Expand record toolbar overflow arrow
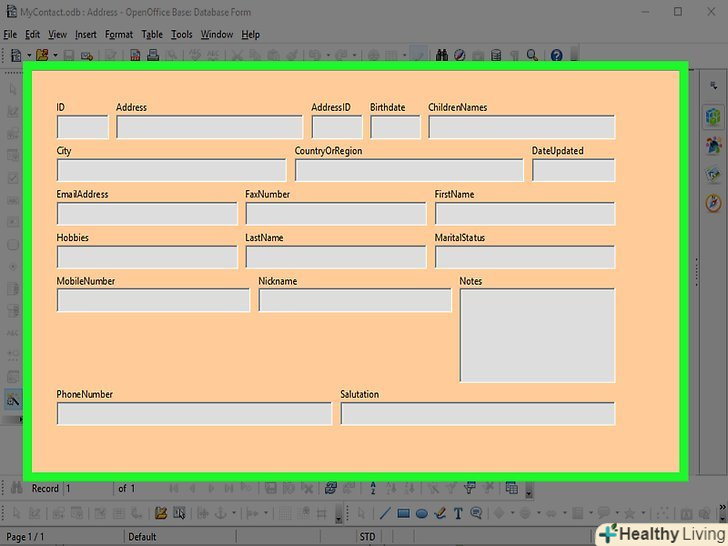Image resolution: width=728 pixels, height=546 pixels. (x=528, y=494)
